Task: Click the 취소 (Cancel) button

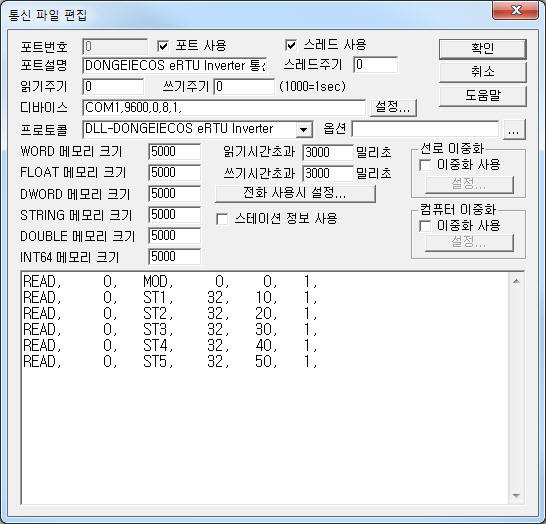Action: (482, 72)
